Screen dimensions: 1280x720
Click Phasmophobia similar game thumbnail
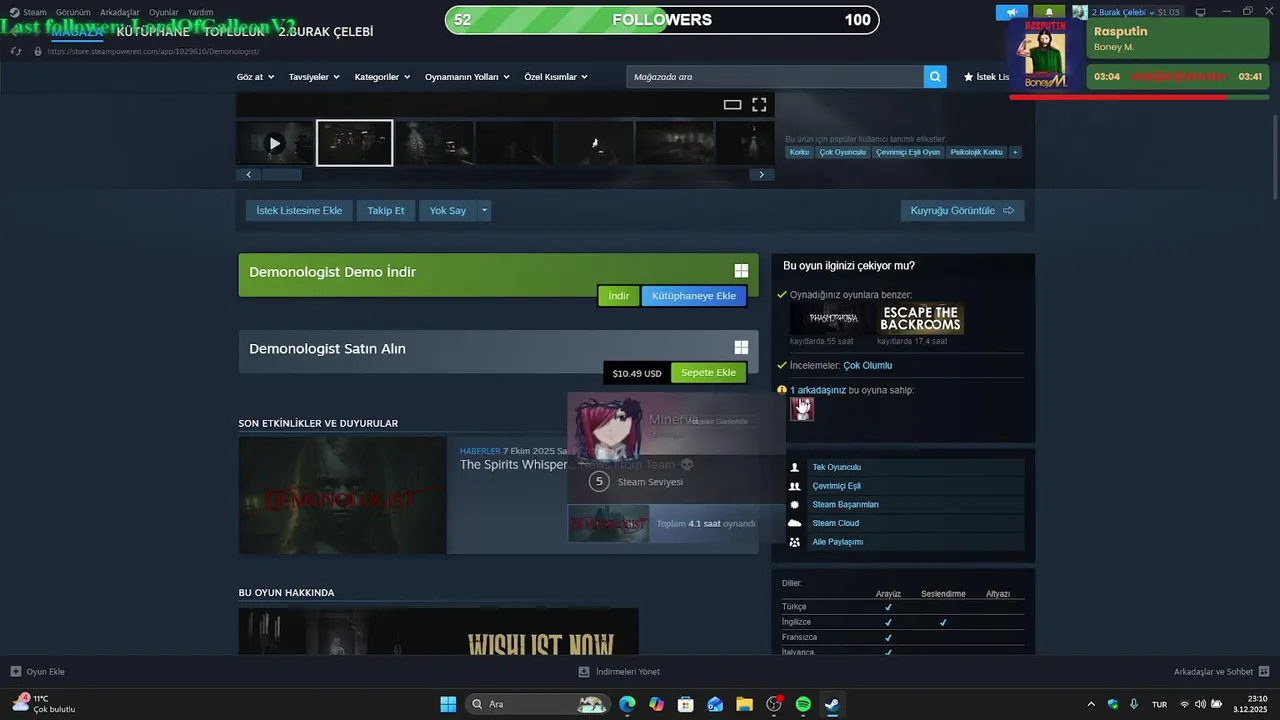[x=833, y=319]
